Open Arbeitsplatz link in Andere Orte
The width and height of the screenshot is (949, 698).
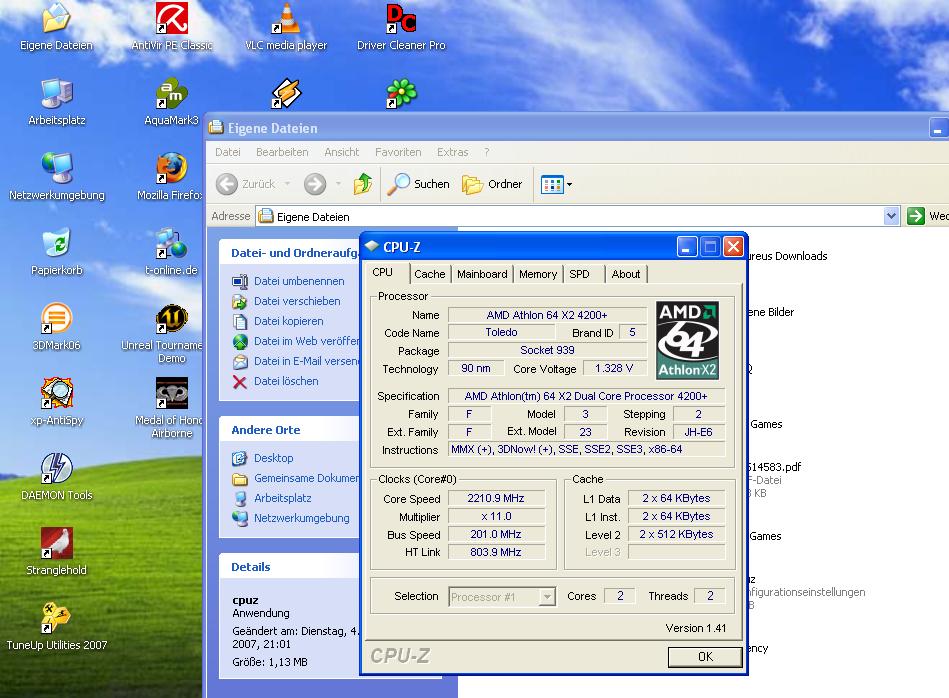click(272, 498)
